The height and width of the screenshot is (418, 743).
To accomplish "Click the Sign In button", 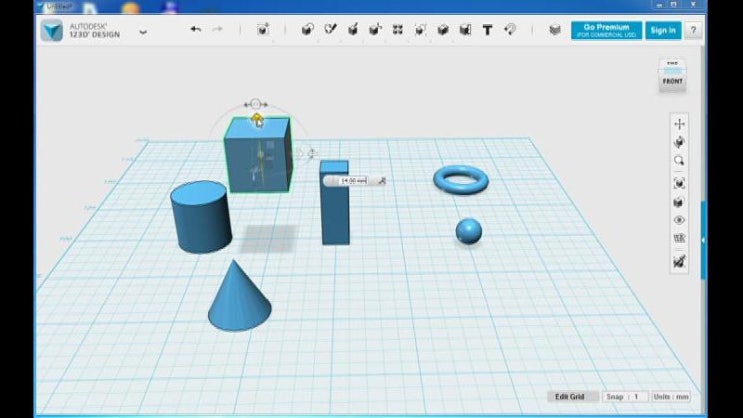I will tap(663, 30).
